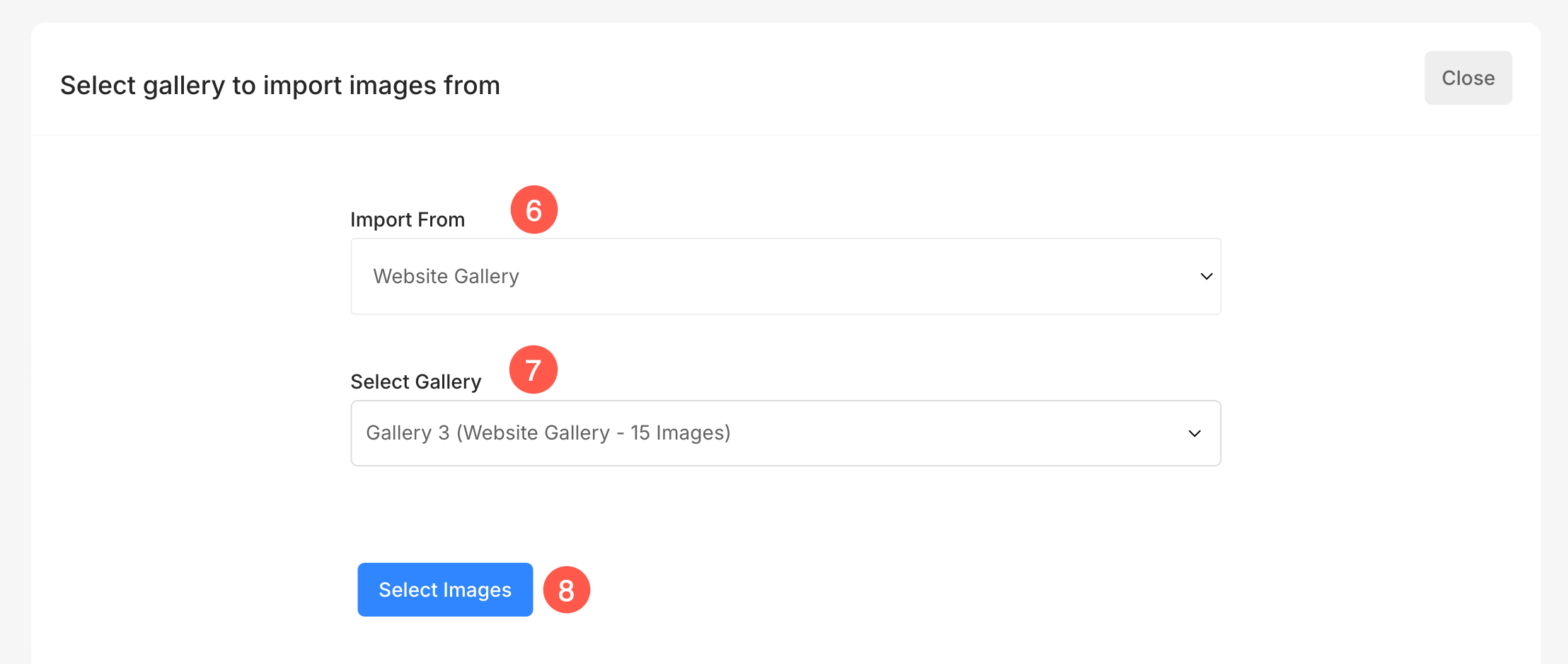Open the Select Gallery dropdown
The image size is (1568, 664).
[x=785, y=433]
